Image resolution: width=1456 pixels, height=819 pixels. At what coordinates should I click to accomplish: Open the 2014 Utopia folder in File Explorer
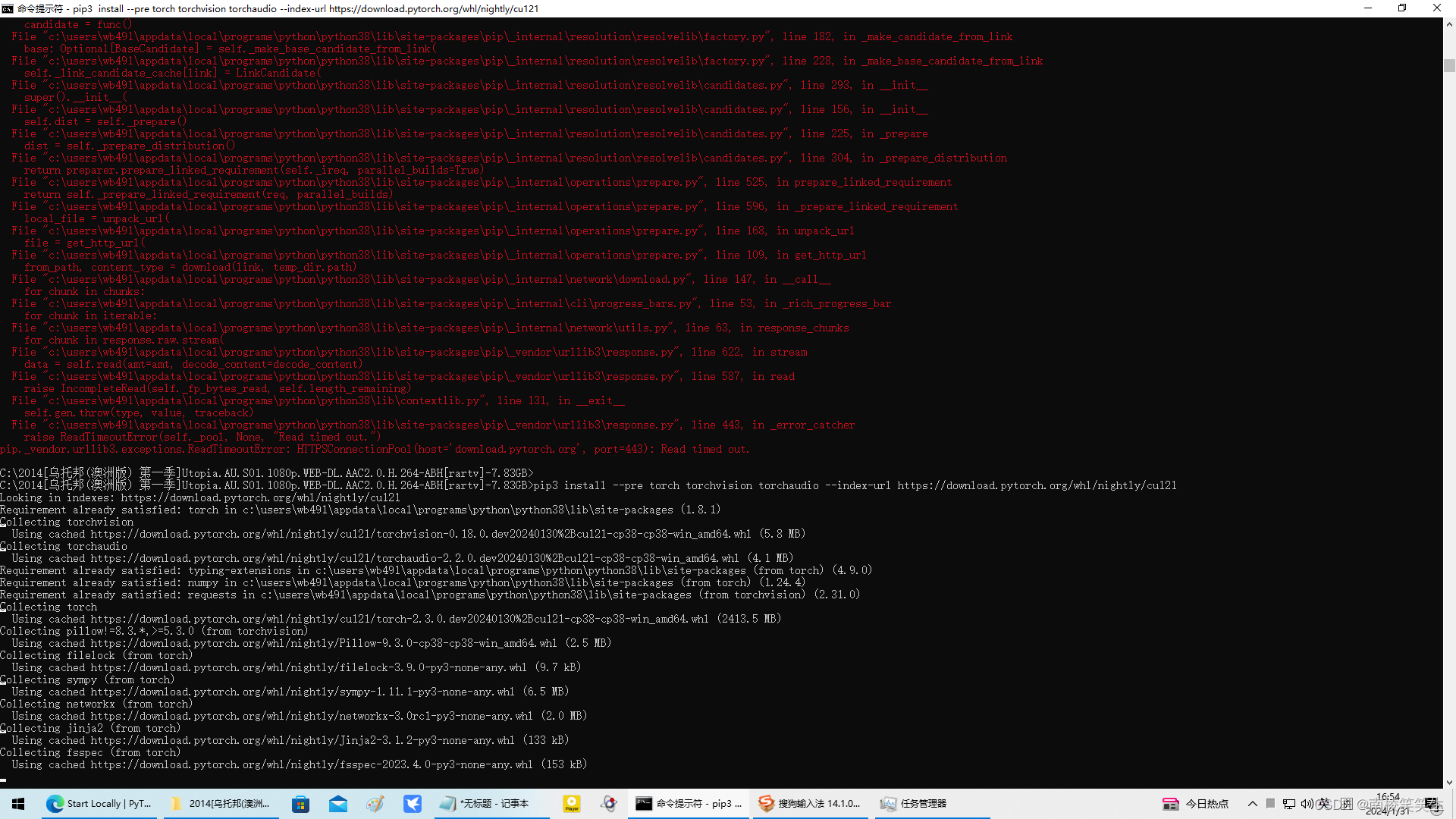pos(220,804)
